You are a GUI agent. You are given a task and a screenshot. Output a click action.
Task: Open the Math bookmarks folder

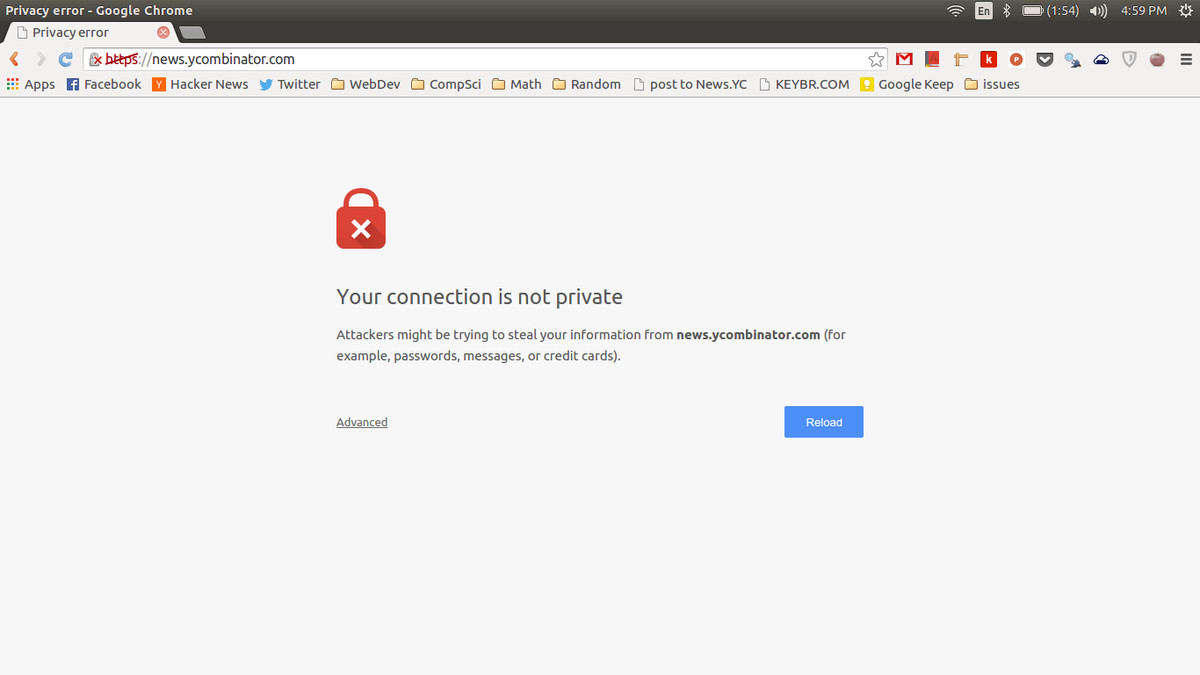pos(517,84)
